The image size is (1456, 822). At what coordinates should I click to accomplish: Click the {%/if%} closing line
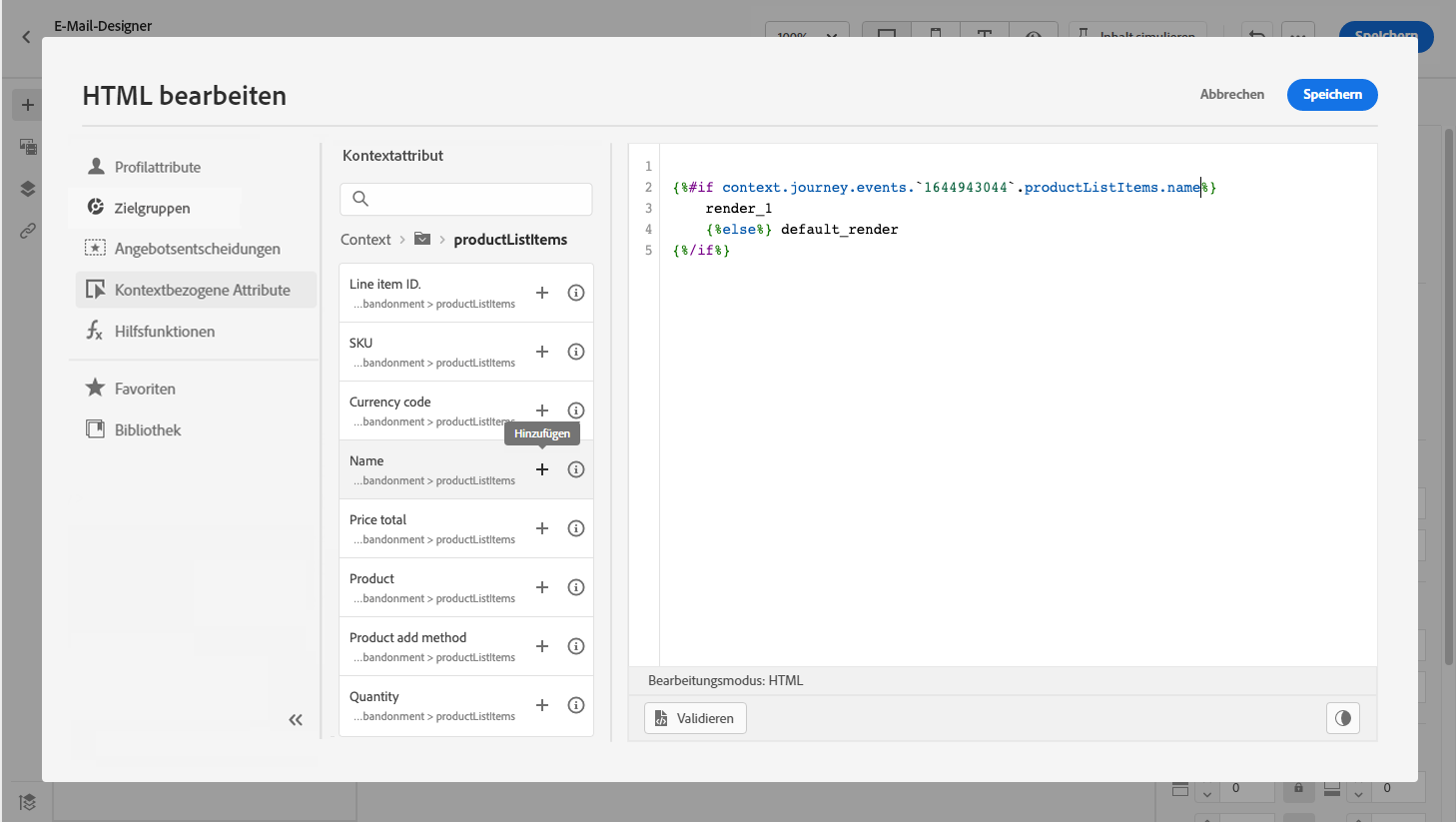point(701,250)
